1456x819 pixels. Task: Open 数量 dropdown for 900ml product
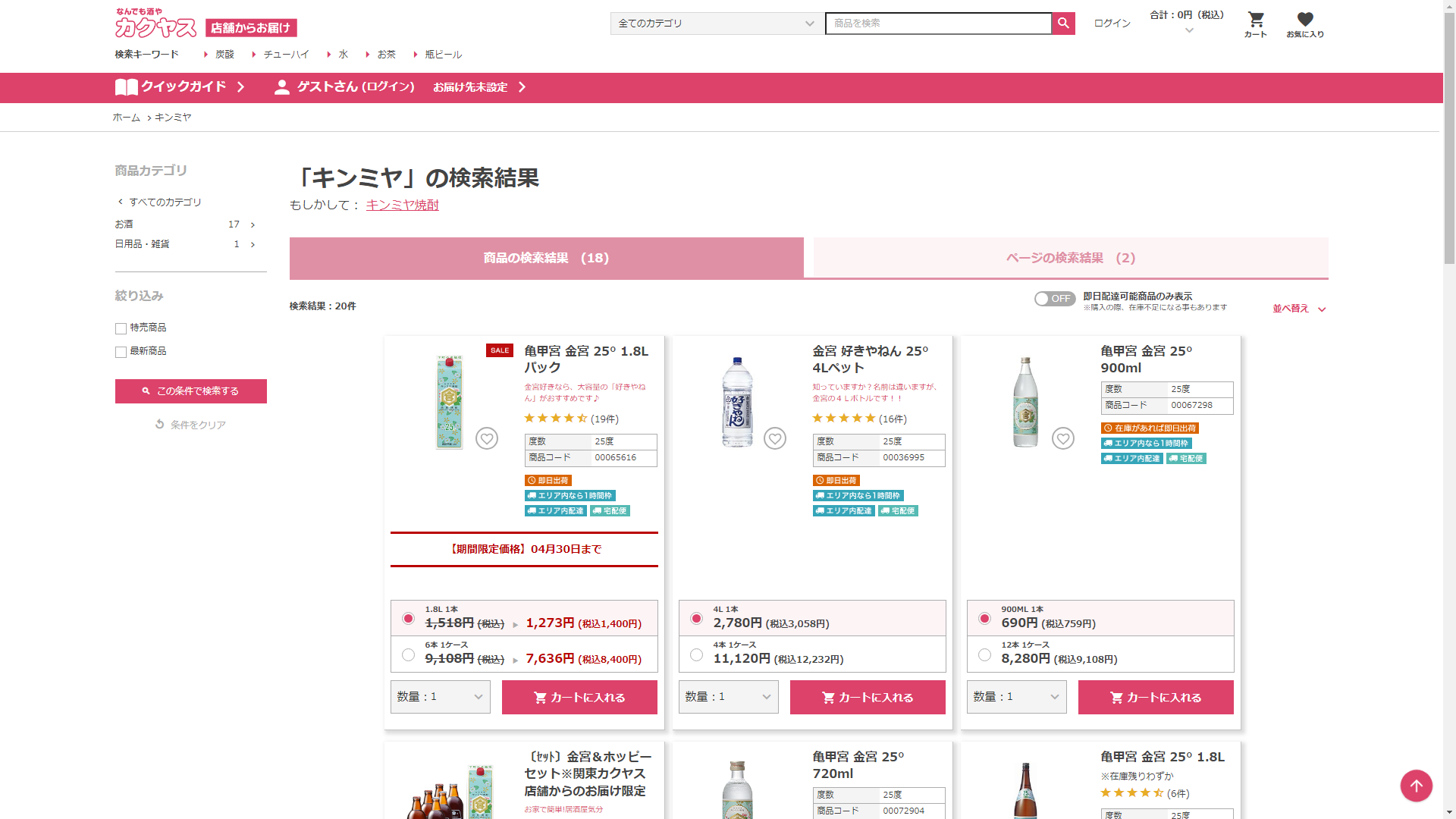coord(1016,697)
